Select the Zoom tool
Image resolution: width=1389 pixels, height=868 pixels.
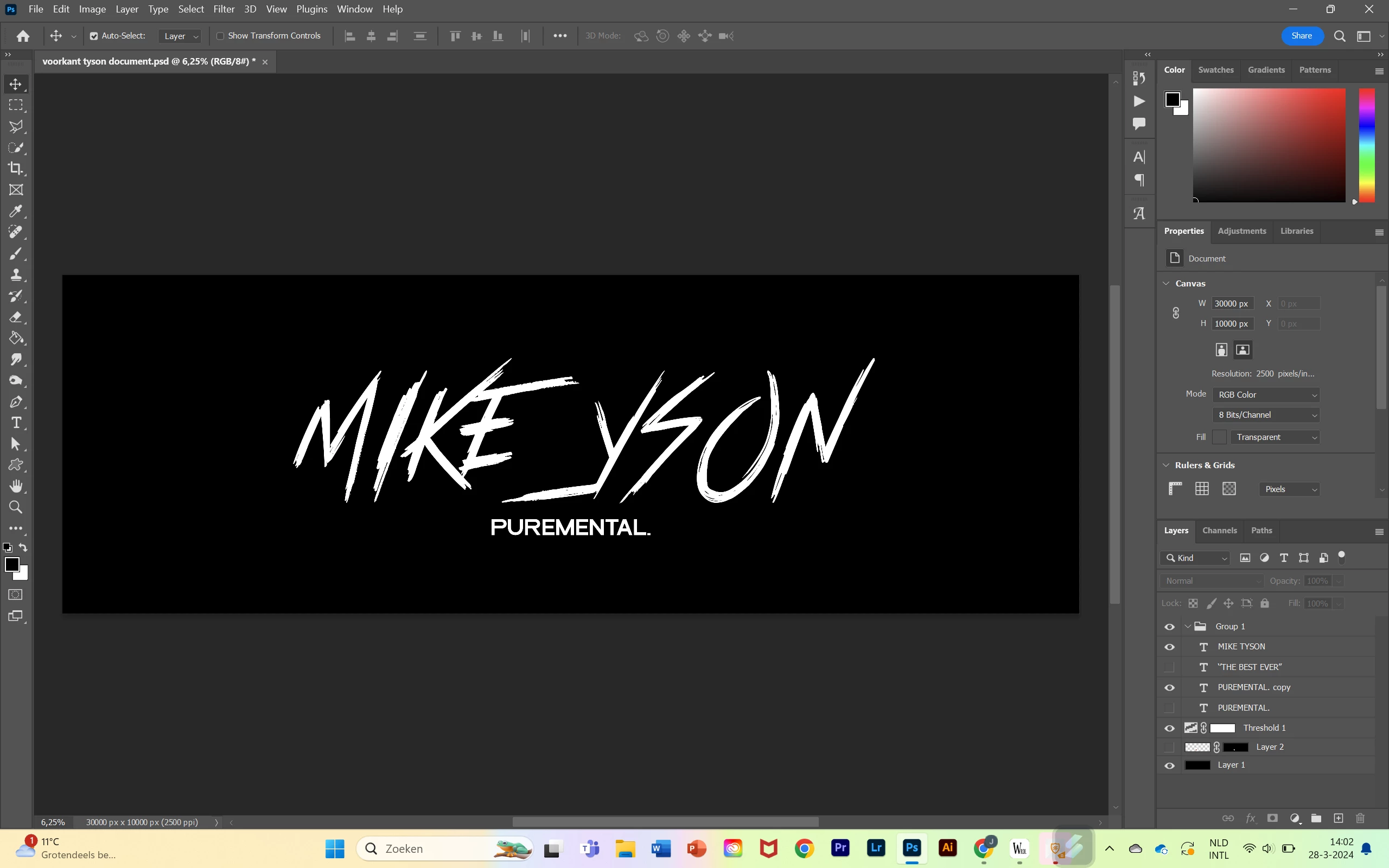pyautogui.click(x=16, y=507)
